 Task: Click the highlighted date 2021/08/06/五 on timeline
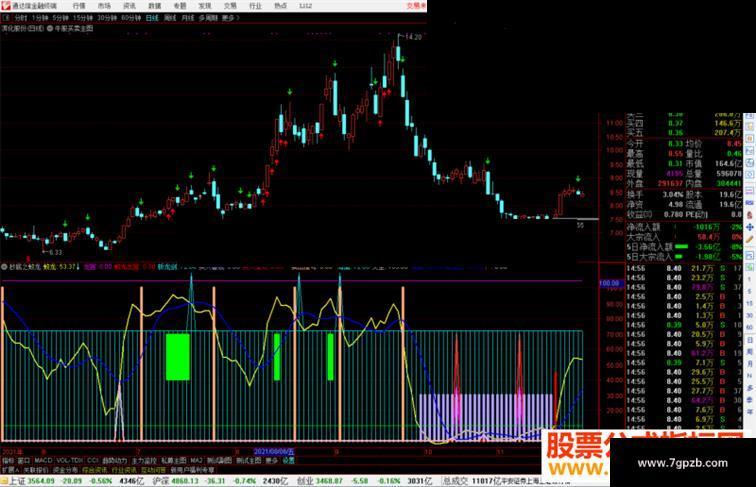(274, 452)
